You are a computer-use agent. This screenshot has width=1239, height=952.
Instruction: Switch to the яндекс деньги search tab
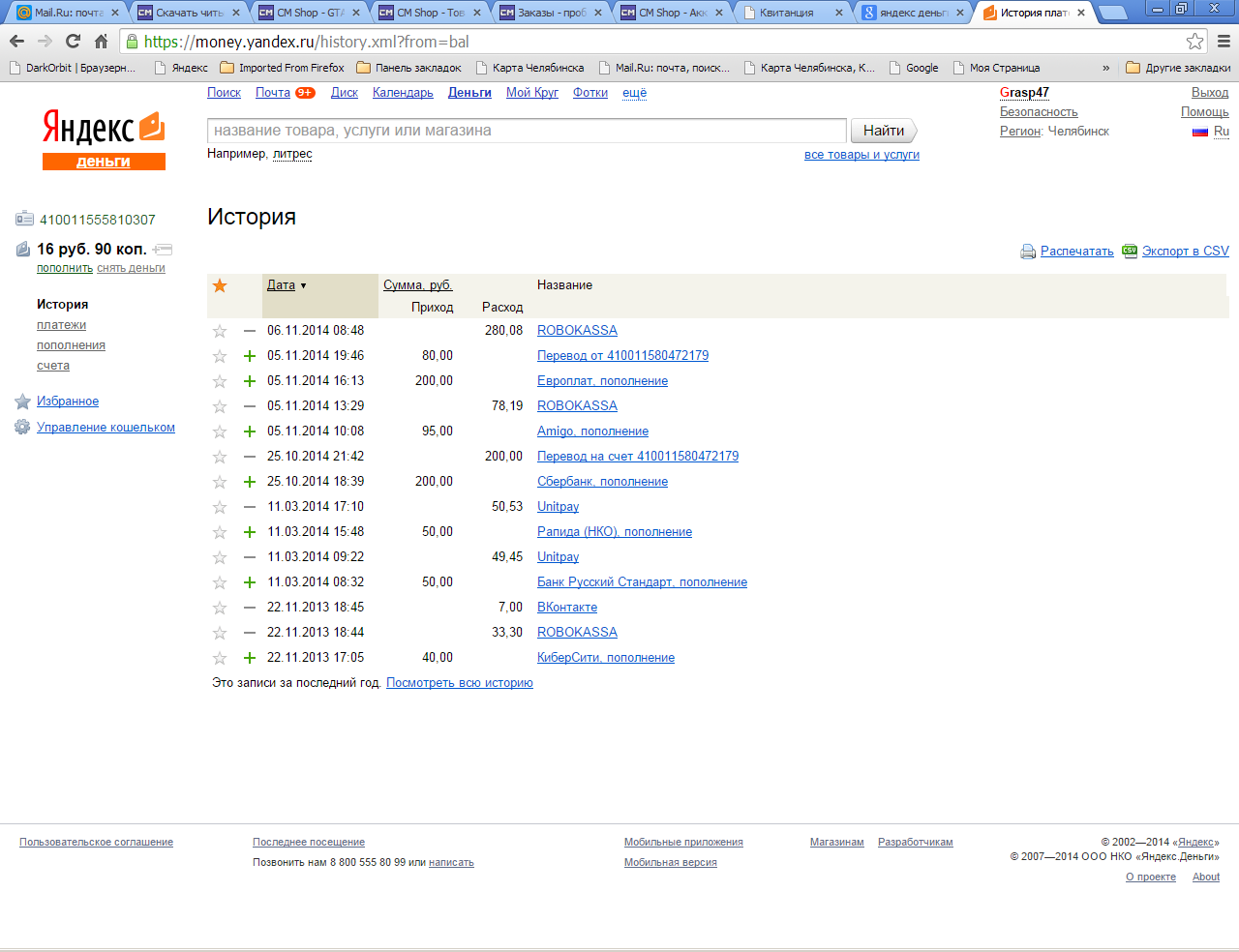click(913, 13)
